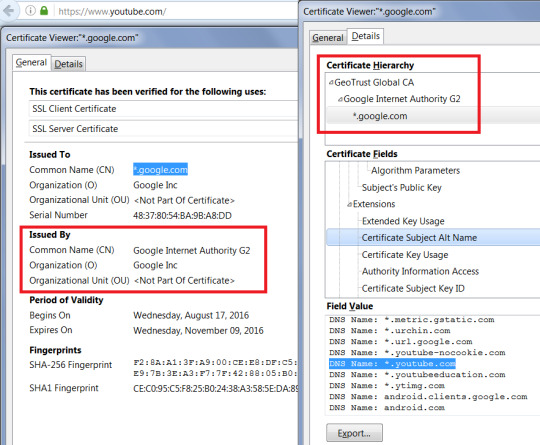Select GeoTrust Global CA in hierarchy
Screen dimensions: 540x445
374,83
